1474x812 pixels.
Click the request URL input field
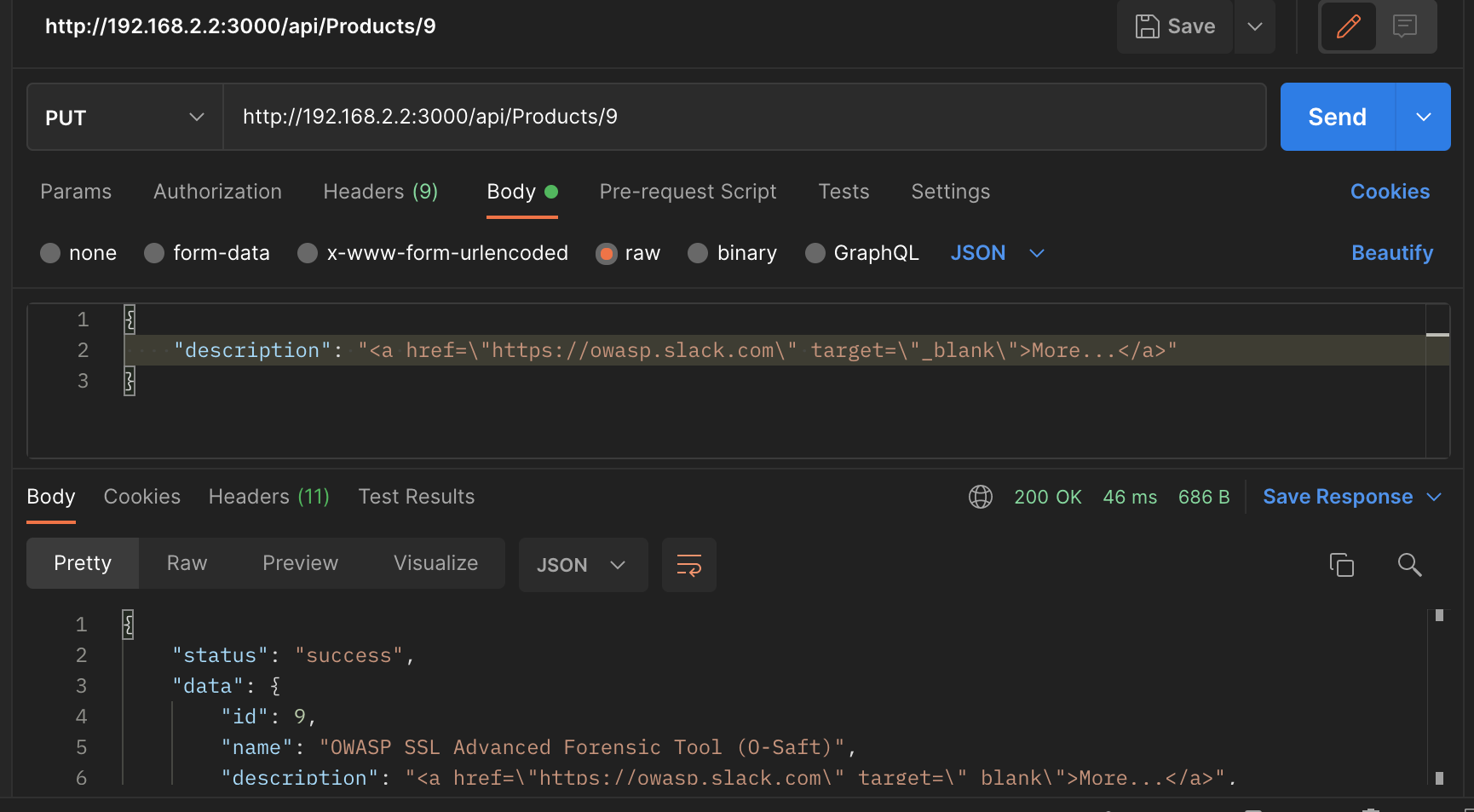pos(744,117)
